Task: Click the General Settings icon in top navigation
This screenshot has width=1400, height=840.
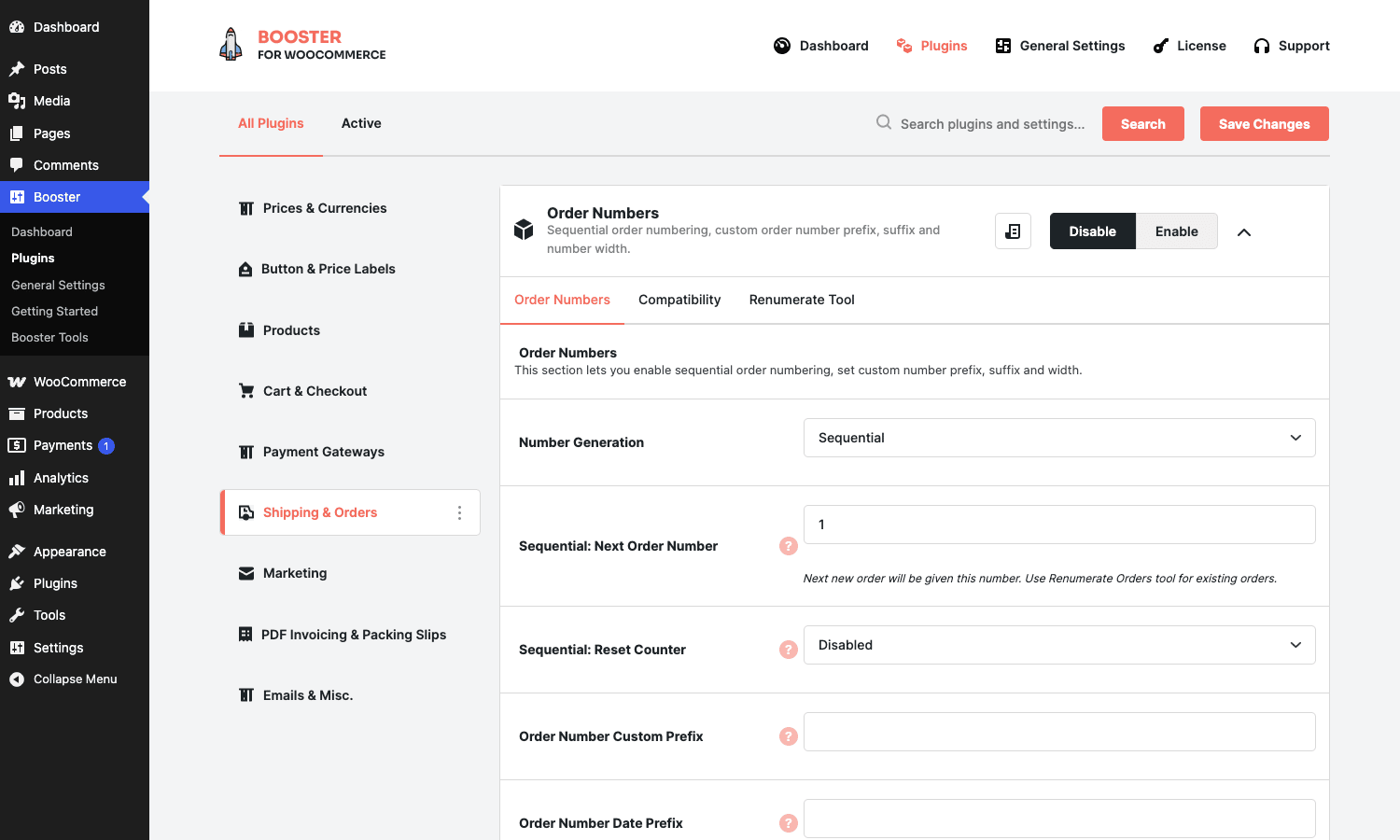Action: [1003, 46]
